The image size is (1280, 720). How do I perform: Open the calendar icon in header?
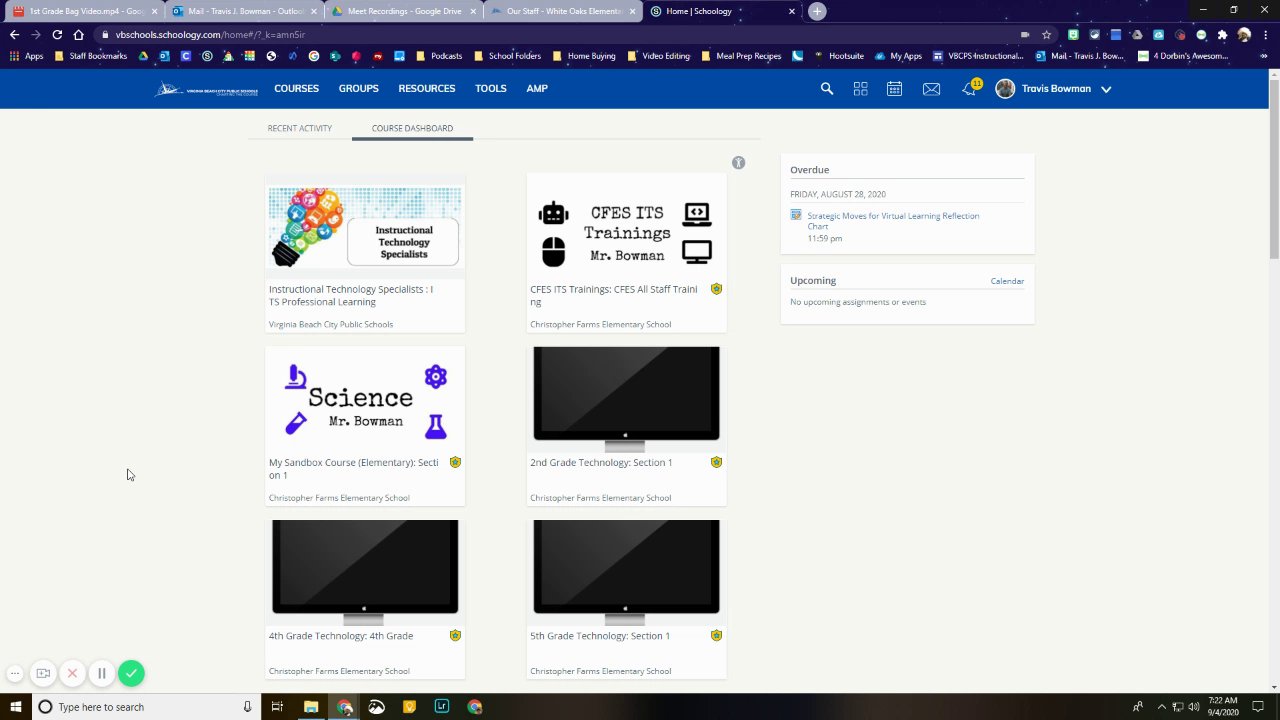894,89
